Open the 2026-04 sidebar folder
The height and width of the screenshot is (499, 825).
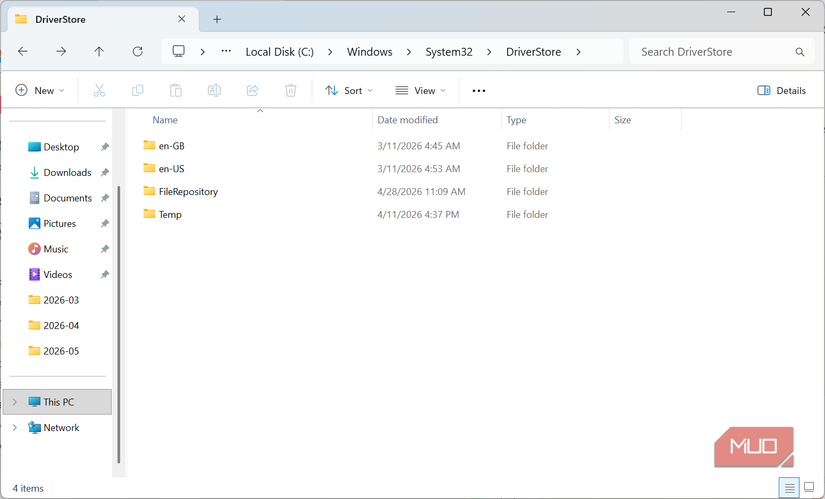pyautogui.click(x=61, y=326)
